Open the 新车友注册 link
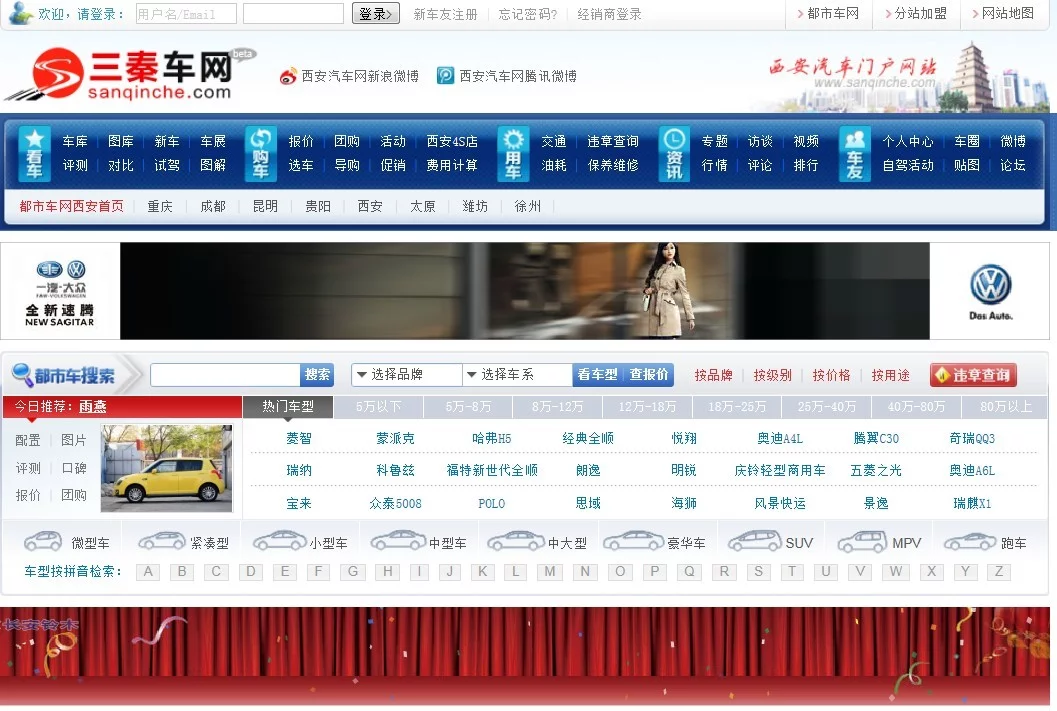1057x711 pixels. click(445, 14)
